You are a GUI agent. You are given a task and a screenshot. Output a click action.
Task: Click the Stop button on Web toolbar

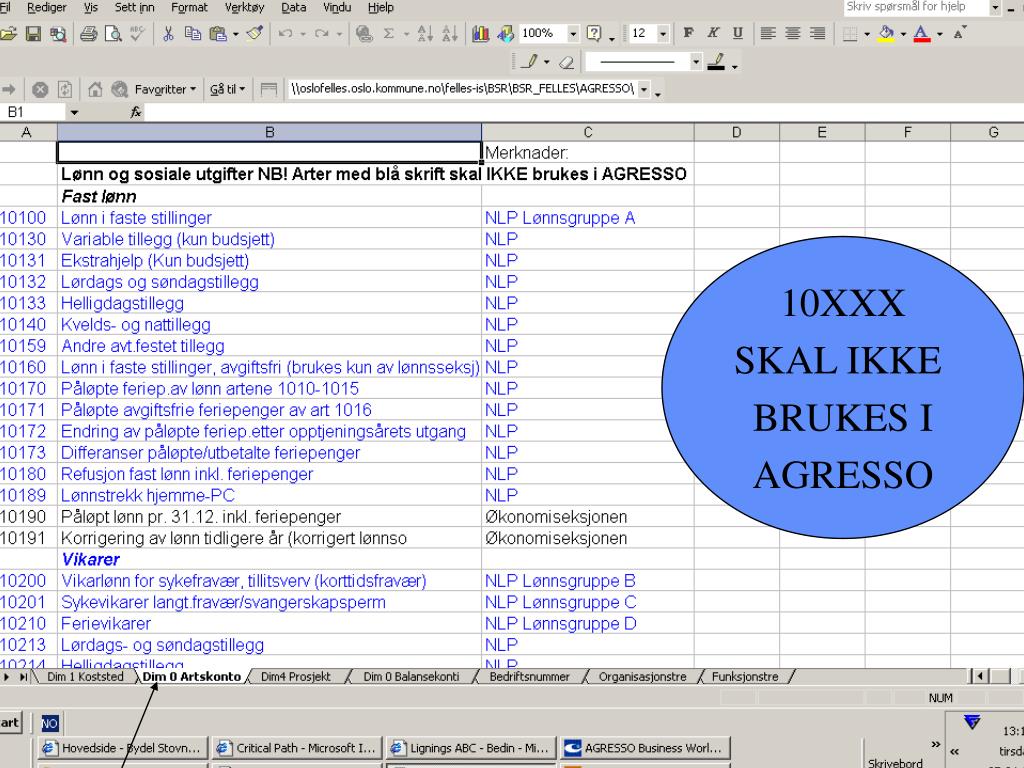coord(40,89)
